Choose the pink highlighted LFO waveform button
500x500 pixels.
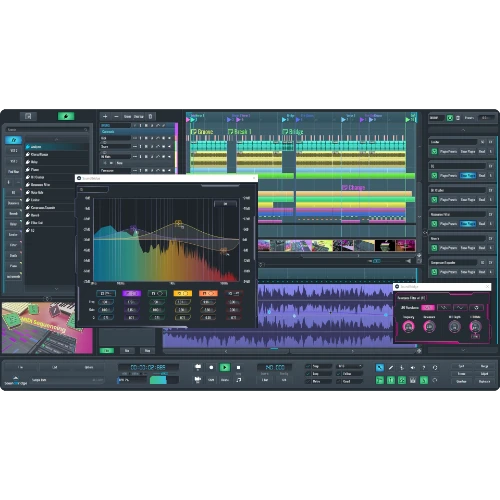pos(428,307)
